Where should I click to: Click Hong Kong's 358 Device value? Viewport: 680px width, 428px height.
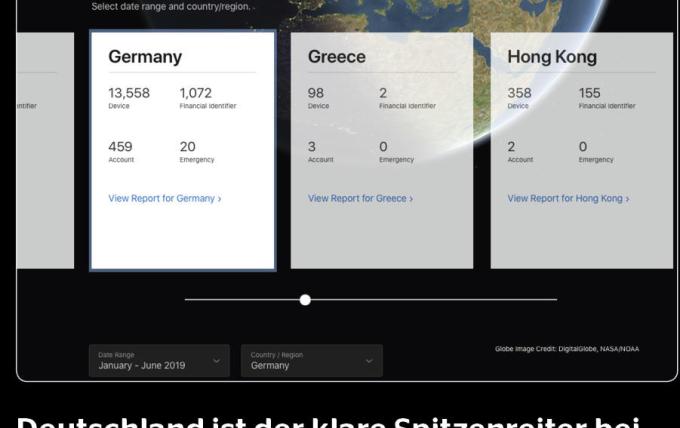pyautogui.click(x=519, y=93)
